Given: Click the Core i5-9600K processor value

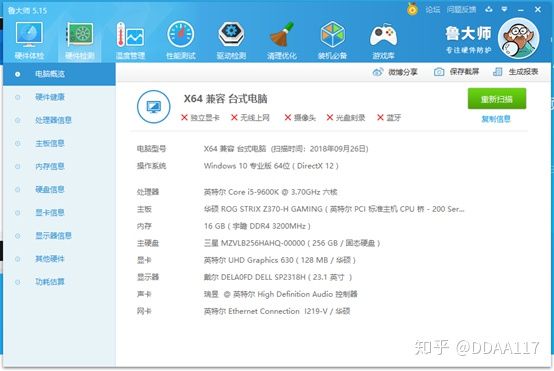Looking at the screenshot, I should [271, 192].
